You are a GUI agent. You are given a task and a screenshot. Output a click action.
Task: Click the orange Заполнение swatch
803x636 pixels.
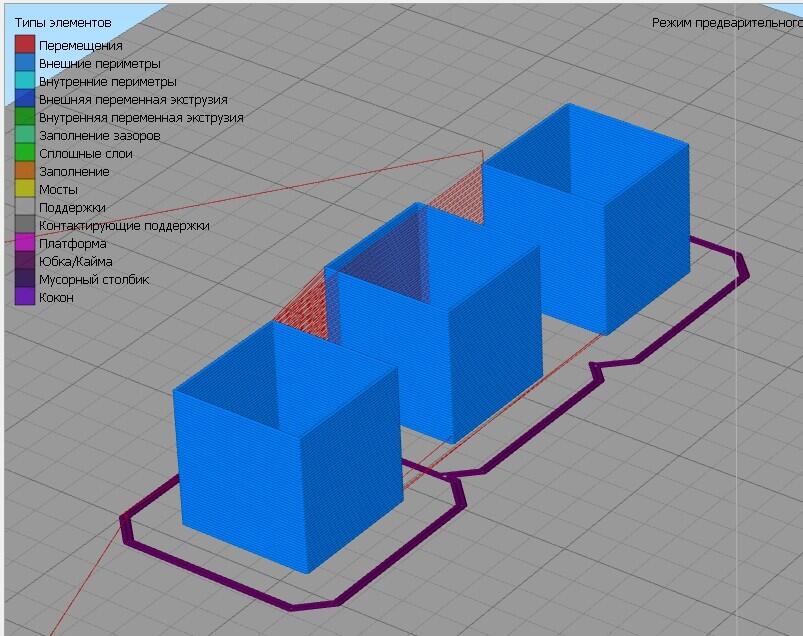tap(25, 170)
